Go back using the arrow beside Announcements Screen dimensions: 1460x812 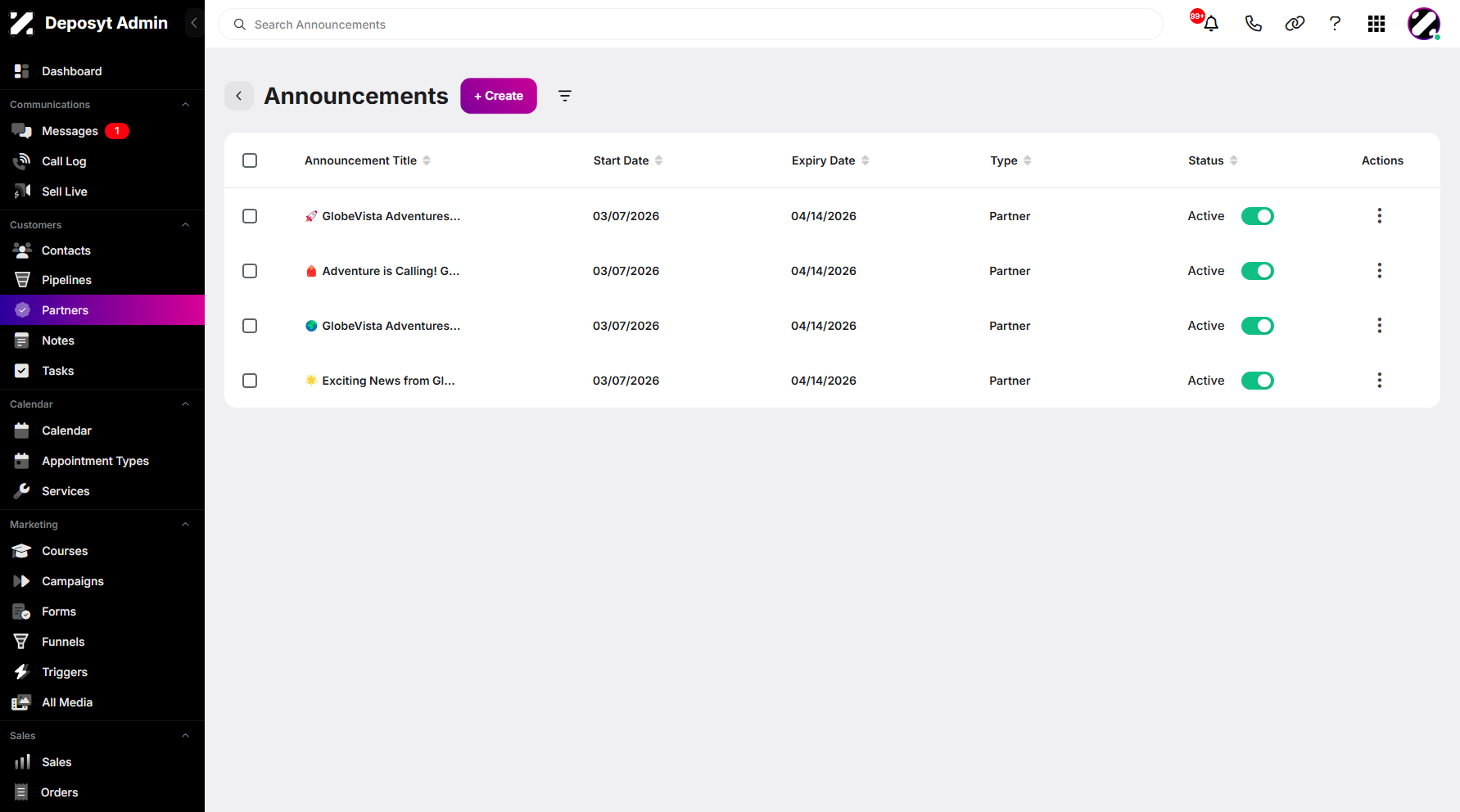coord(239,96)
